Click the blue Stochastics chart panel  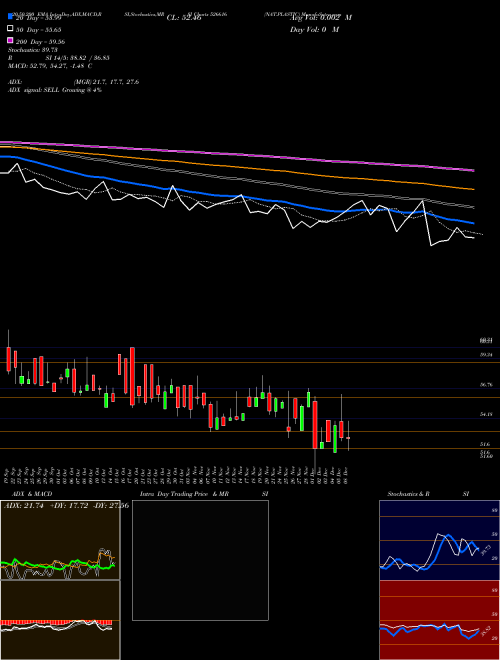pyautogui.click(x=439, y=540)
